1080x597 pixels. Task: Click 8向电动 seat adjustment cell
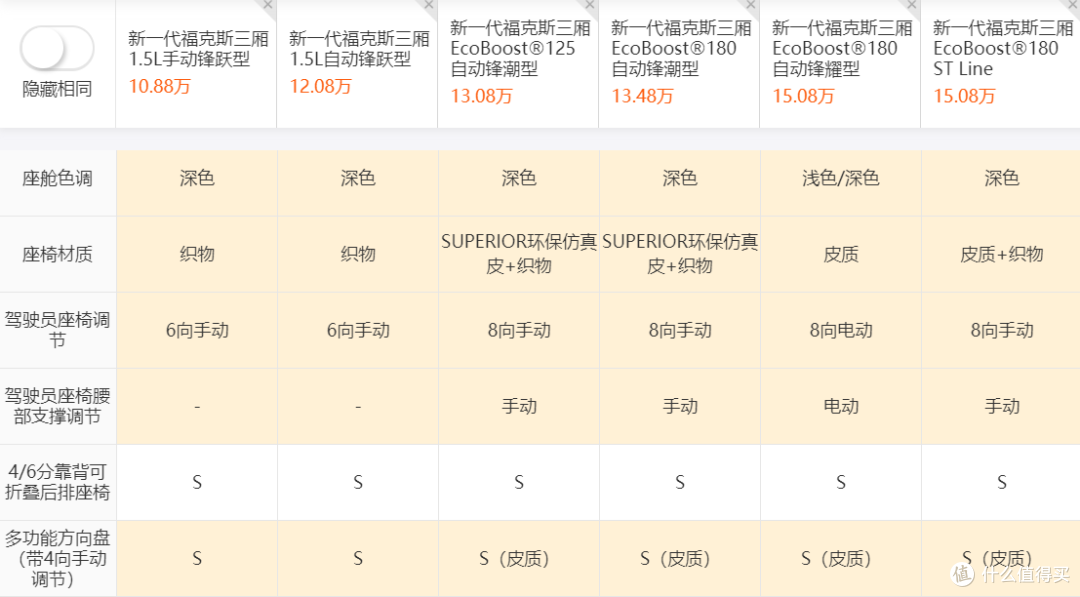click(841, 331)
